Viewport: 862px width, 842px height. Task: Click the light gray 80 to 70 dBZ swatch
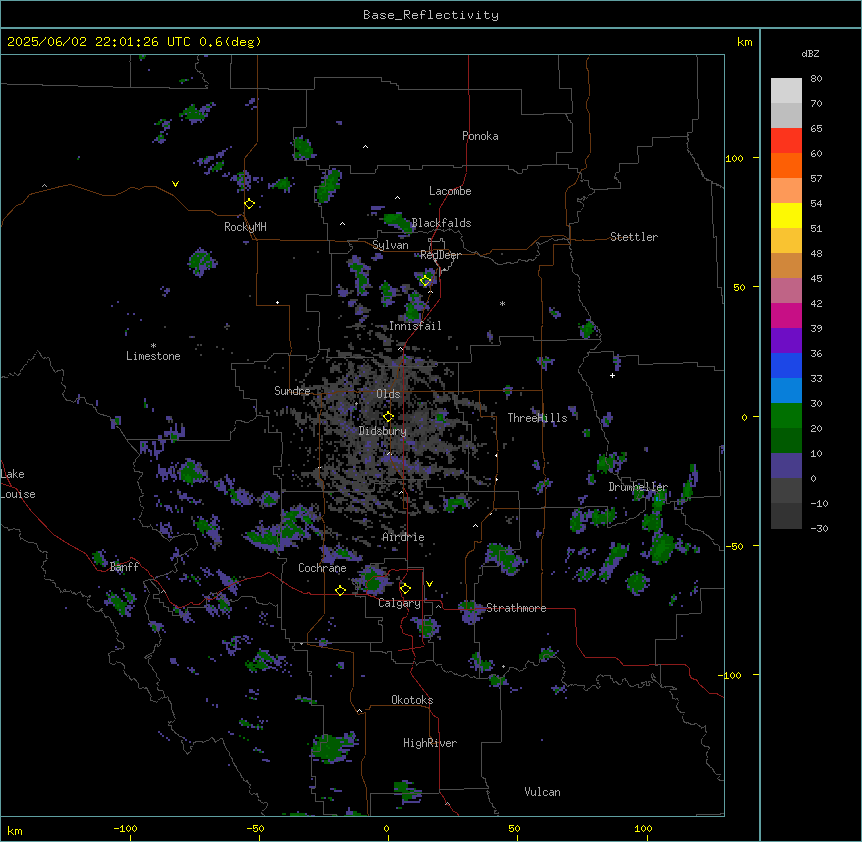click(x=786, y=91)
